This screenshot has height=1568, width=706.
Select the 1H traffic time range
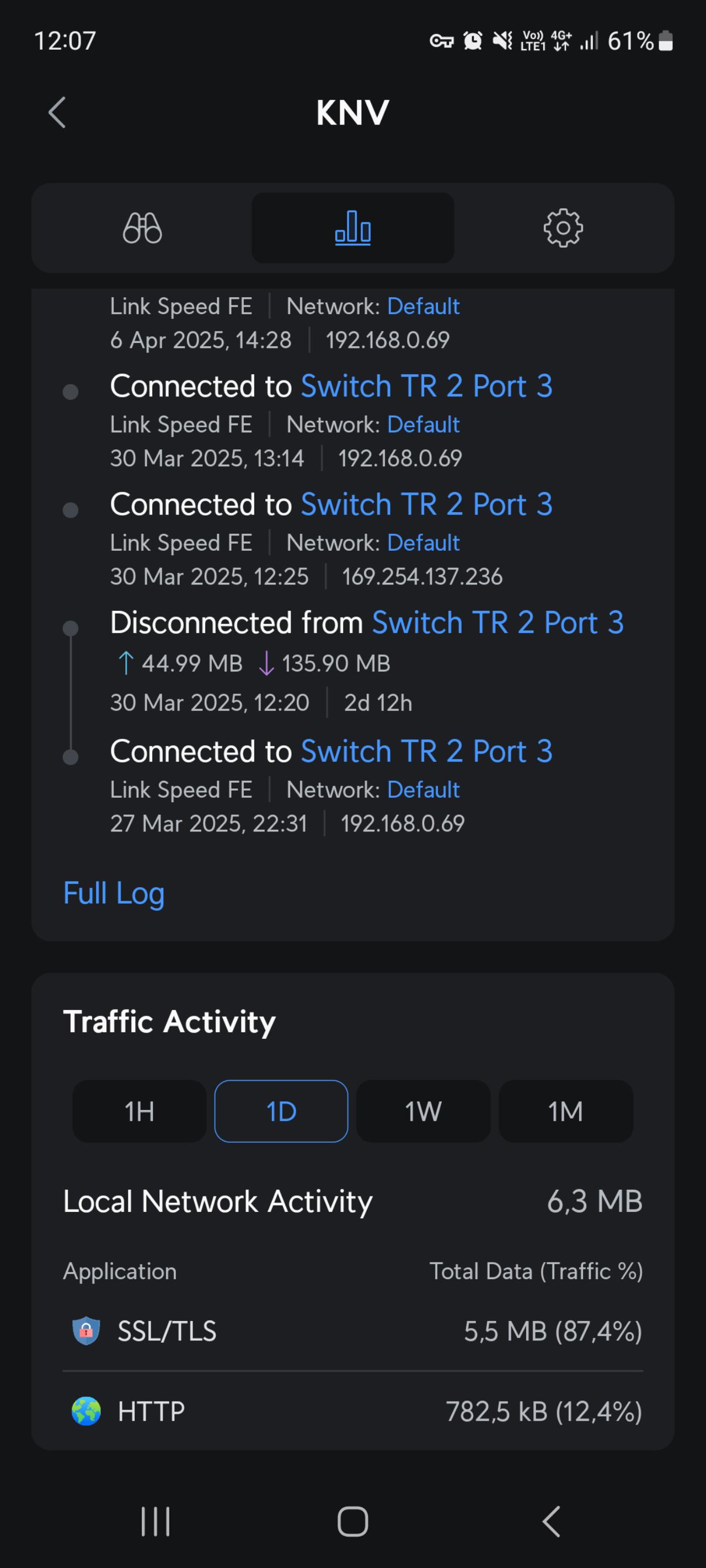[140, 1111]
